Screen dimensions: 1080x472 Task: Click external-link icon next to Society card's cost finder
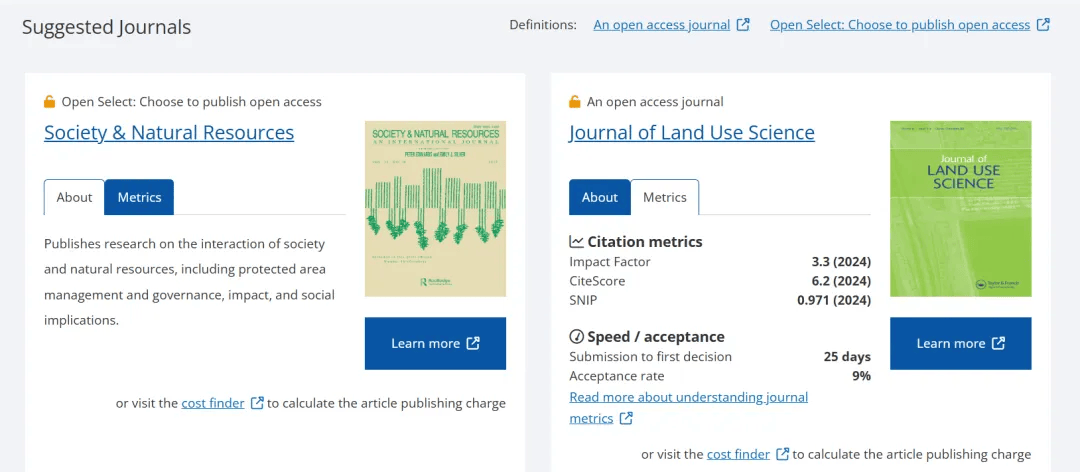[x=257, y=403]
